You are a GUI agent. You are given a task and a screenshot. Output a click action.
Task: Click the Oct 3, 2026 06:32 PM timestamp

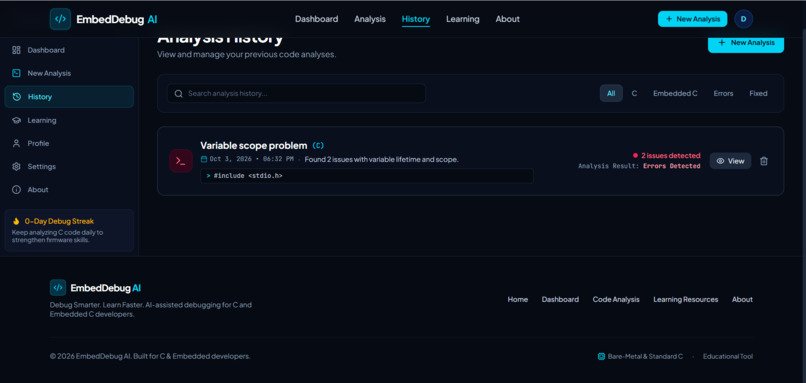(x=251, y=159)
